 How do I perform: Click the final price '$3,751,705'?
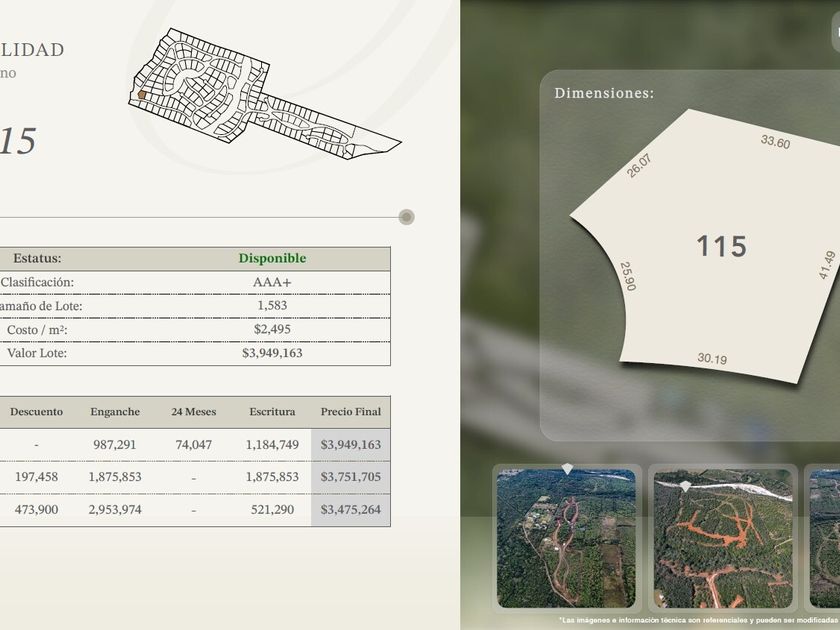pyautogui.click(x=351, y=477)
